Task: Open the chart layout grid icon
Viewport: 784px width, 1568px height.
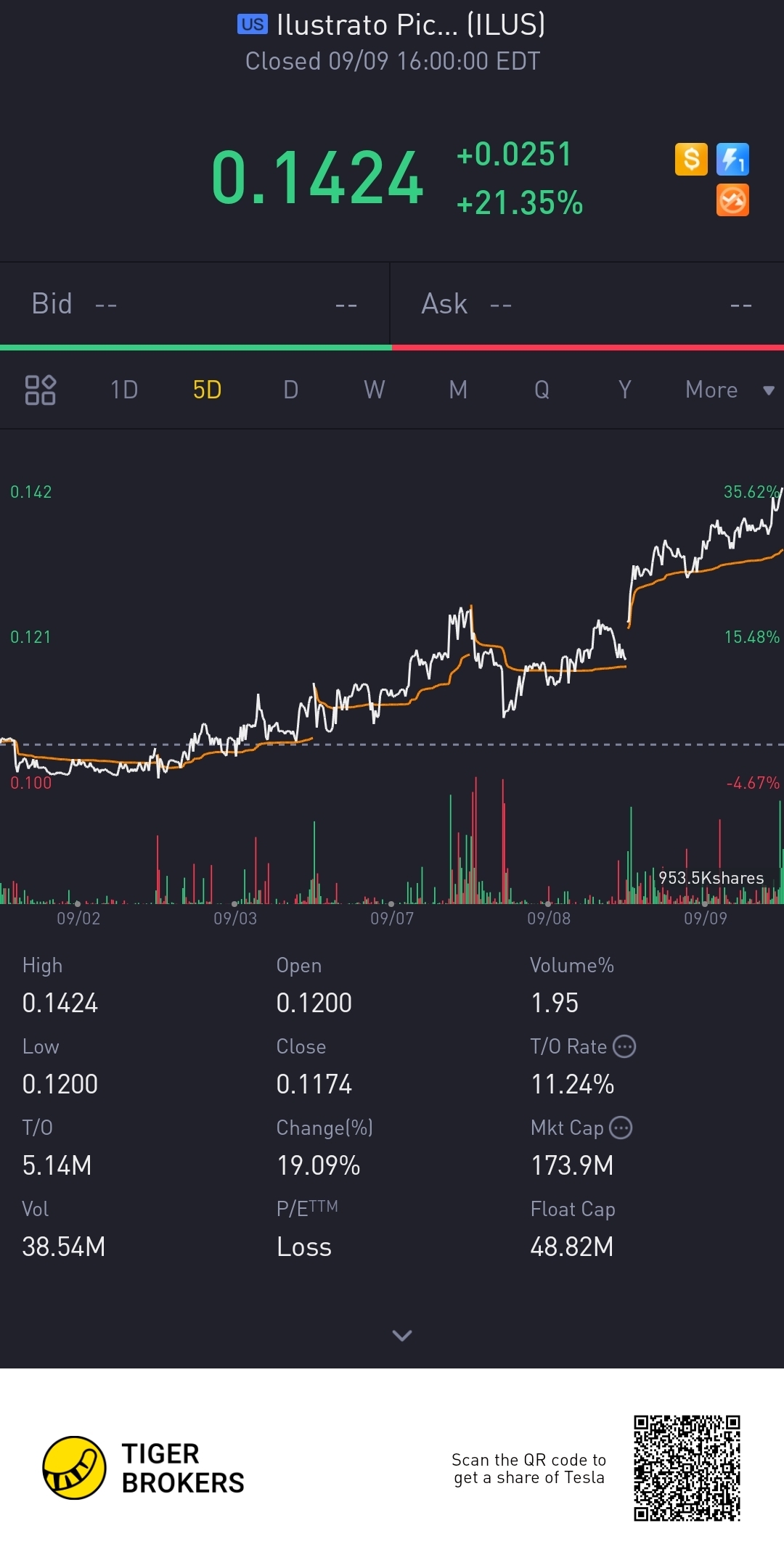Action: (x=40, y=390)
